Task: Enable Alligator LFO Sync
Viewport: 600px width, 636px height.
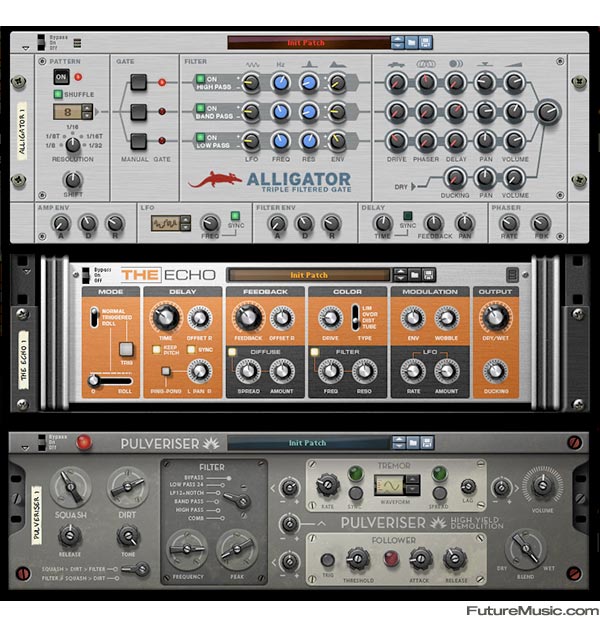Action: point(235,215)
